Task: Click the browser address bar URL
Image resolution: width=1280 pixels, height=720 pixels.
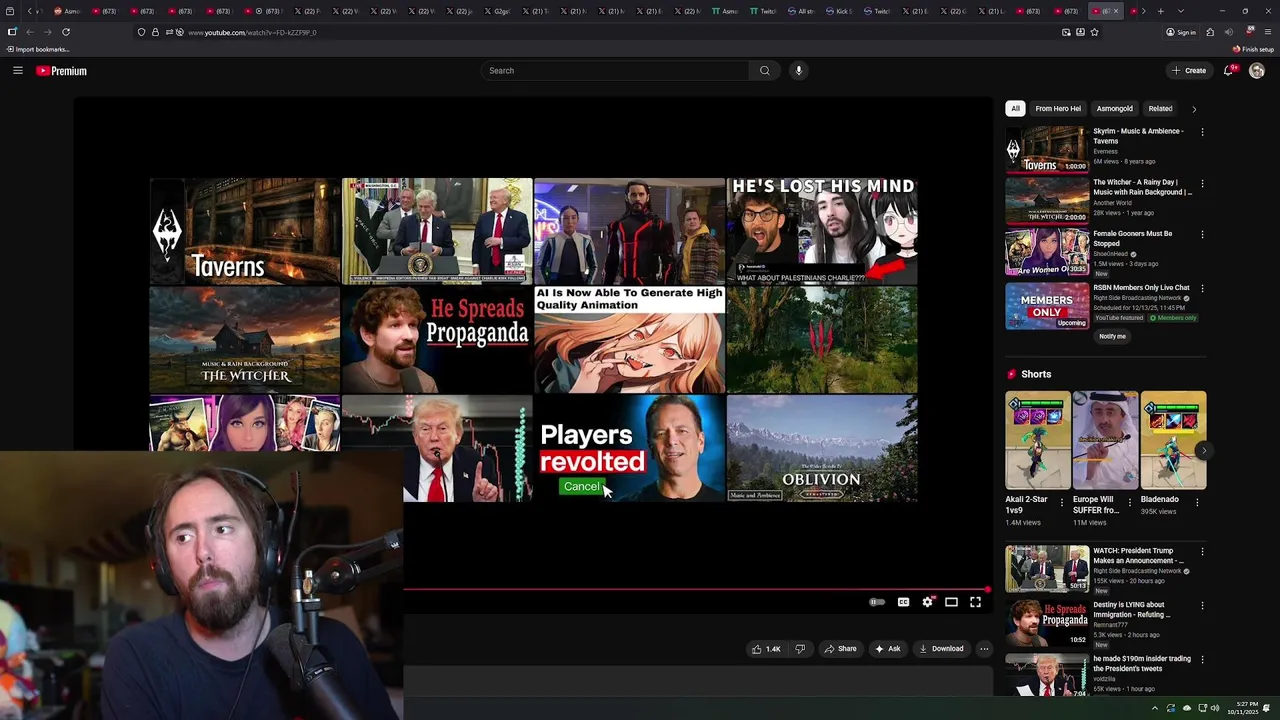Action: (x=252, y=32)
